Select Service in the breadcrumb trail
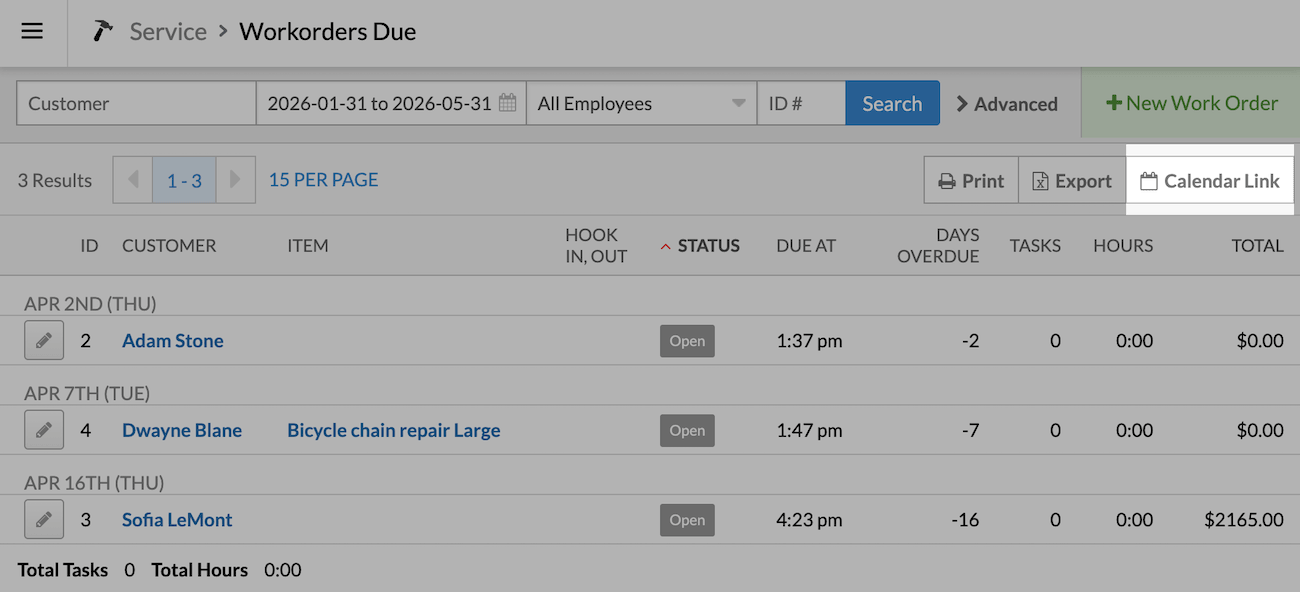This screenshot has height=592, width=1300. point(168,31)
